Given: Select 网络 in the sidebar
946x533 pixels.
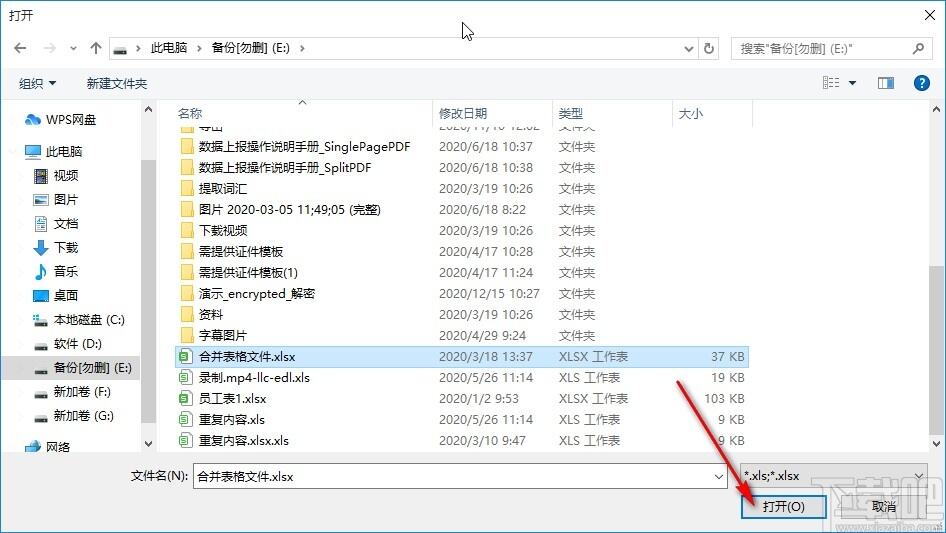Looking at the screenshot, I should [x=47, y=447].
